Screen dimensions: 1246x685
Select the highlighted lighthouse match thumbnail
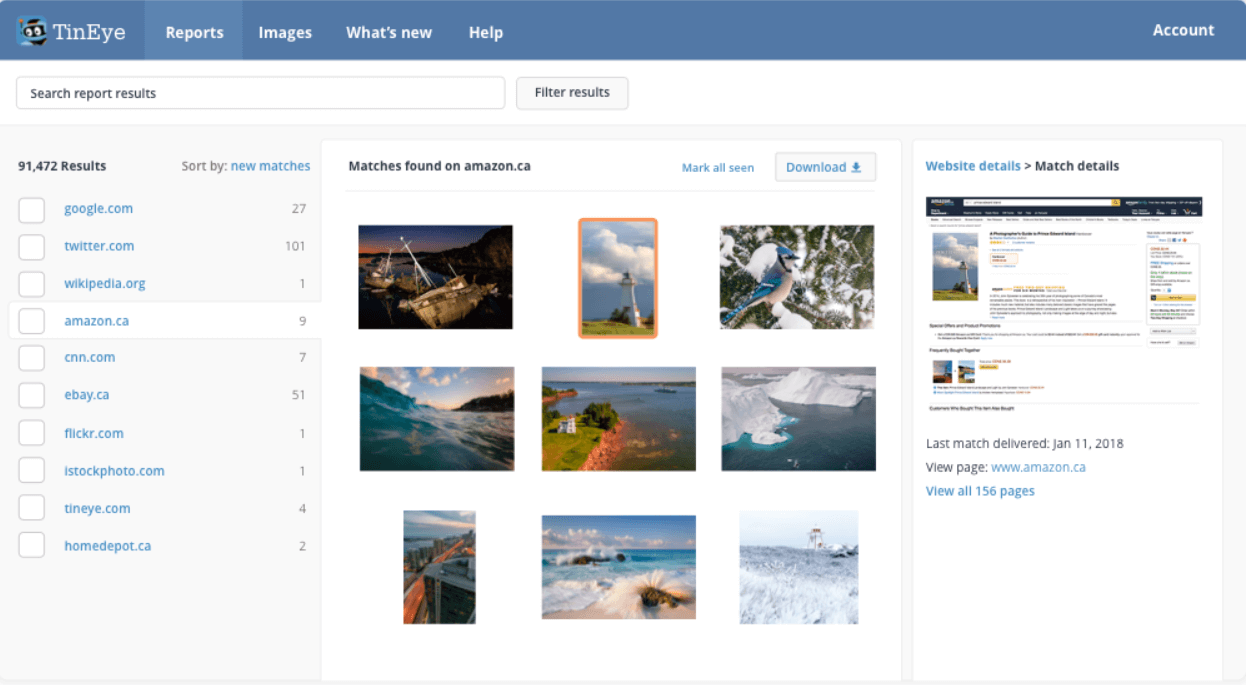618,278
